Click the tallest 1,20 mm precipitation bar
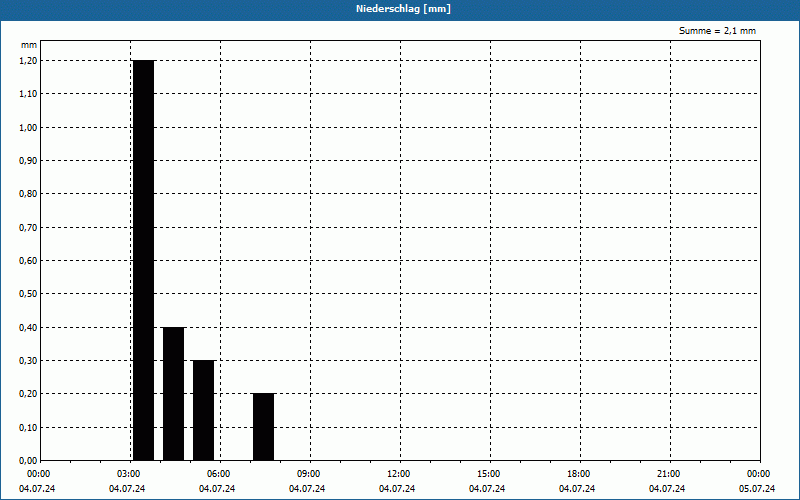This screenshot has width=800, height=500. click(143, 260)
